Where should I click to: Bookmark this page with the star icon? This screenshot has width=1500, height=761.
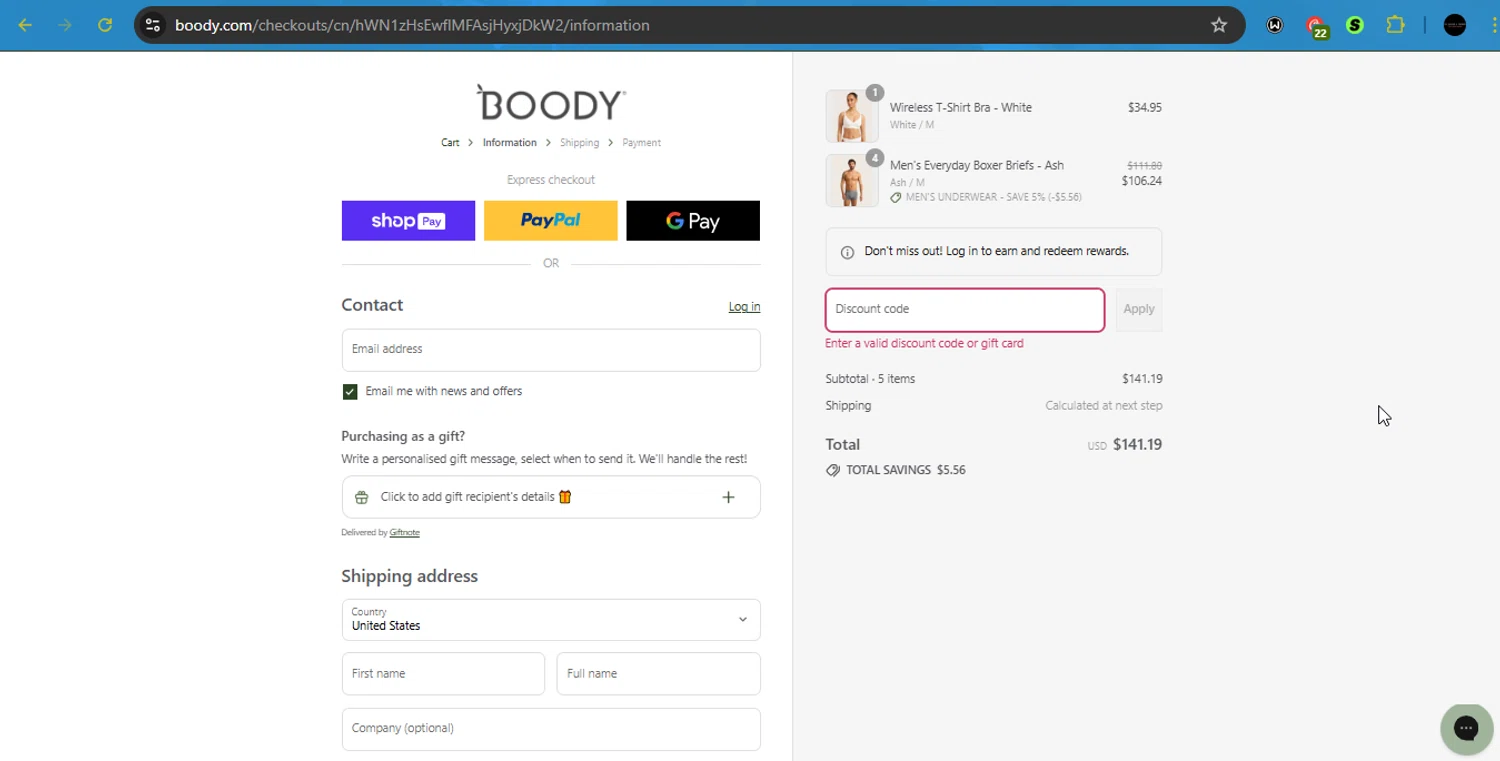coord(1219,25)
